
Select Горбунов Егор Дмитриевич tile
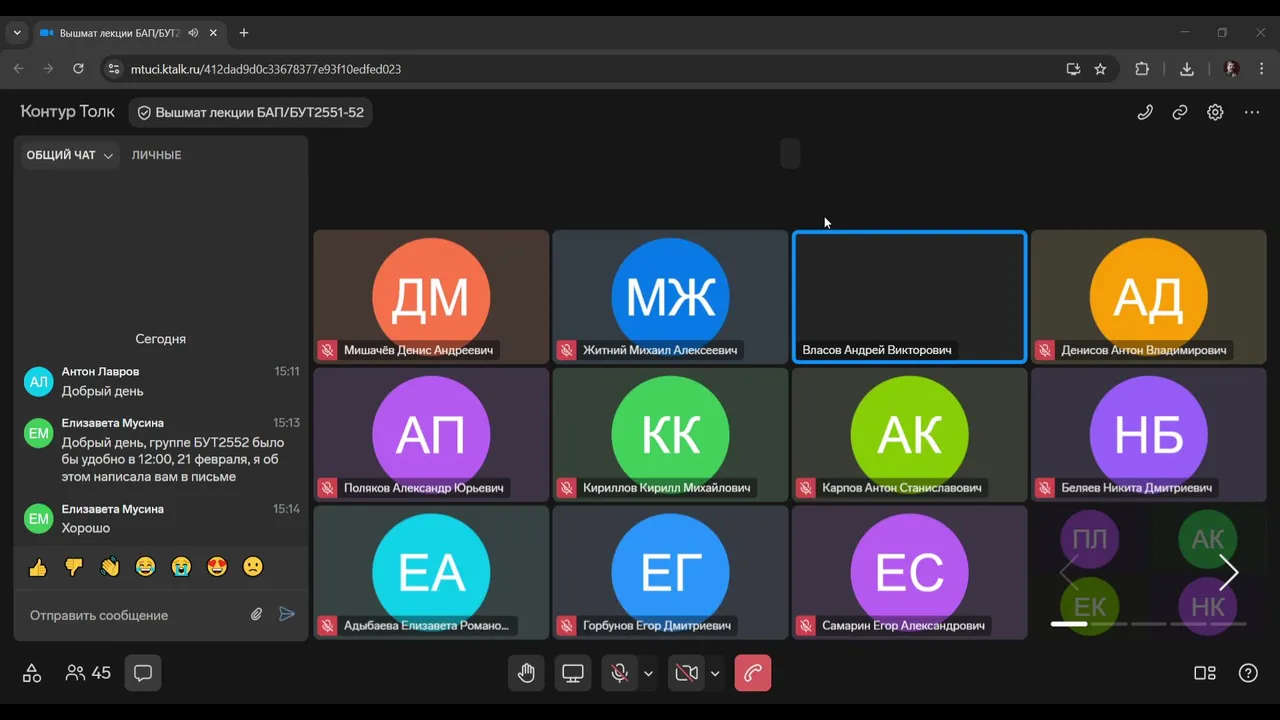pyautogui.click(x=670, y=572)
